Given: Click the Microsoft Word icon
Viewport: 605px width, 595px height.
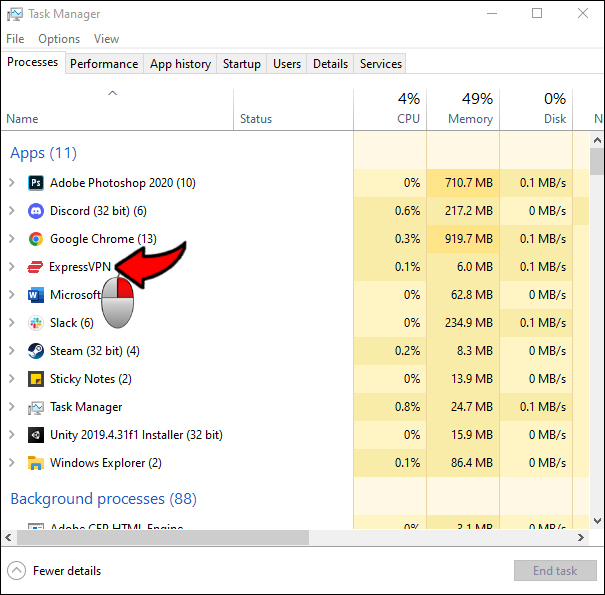Looking at the screenshot, I should (36, 295).
